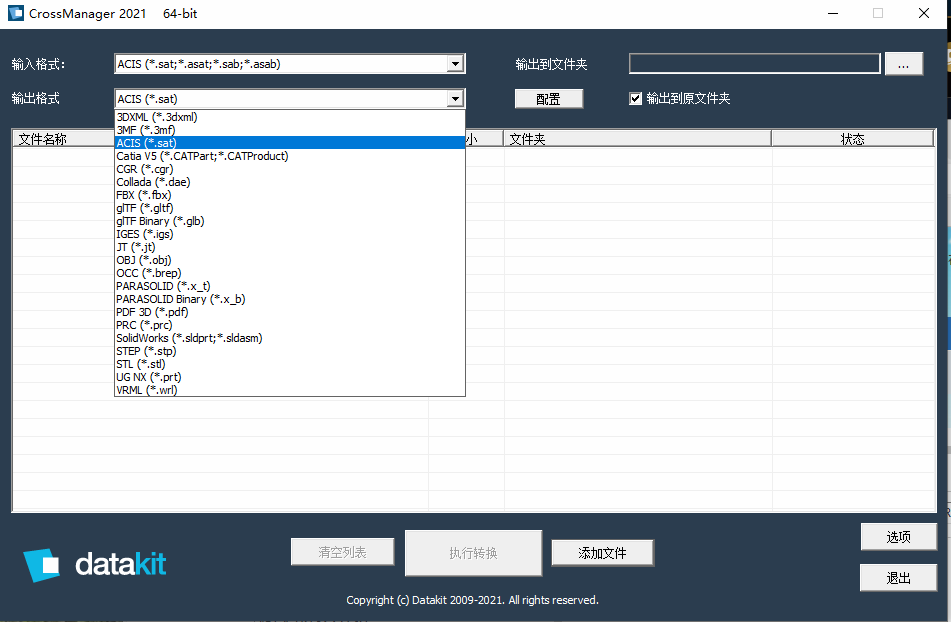The width and height of the screenshot is (951, 622).
Task: Minimize the CrossManager window
Action: tap(833, 13)
